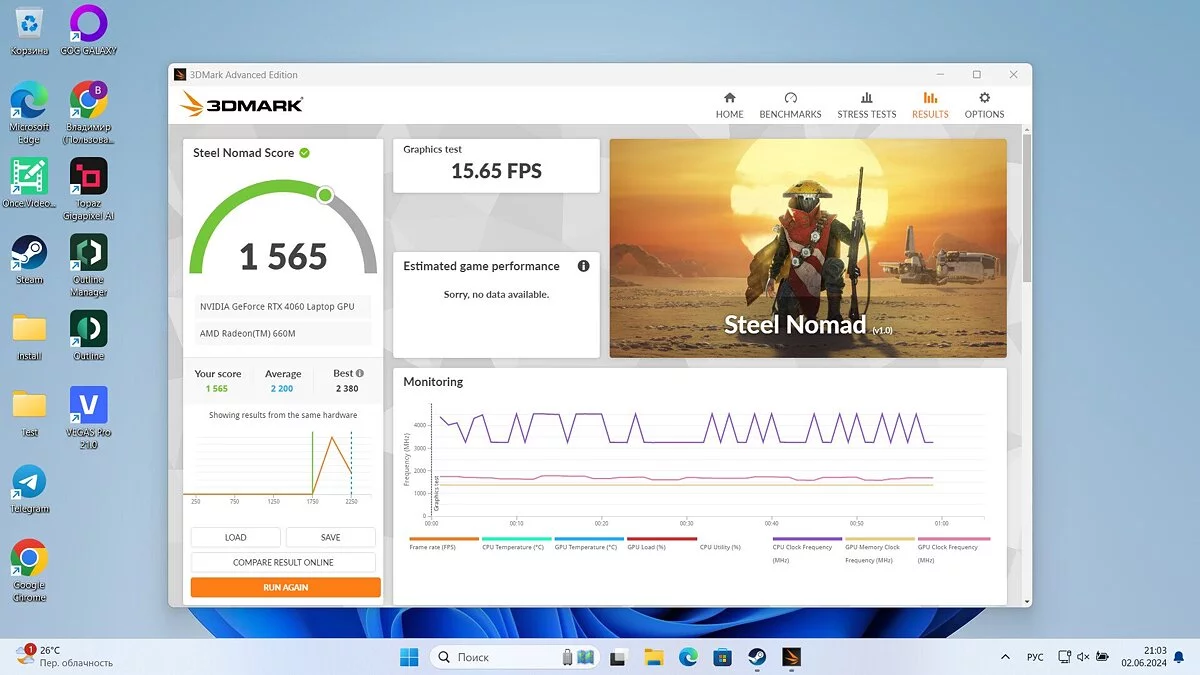Click the Install folder on the desktop
This screenshot has width=1200, height=675.
coord(30,336)
